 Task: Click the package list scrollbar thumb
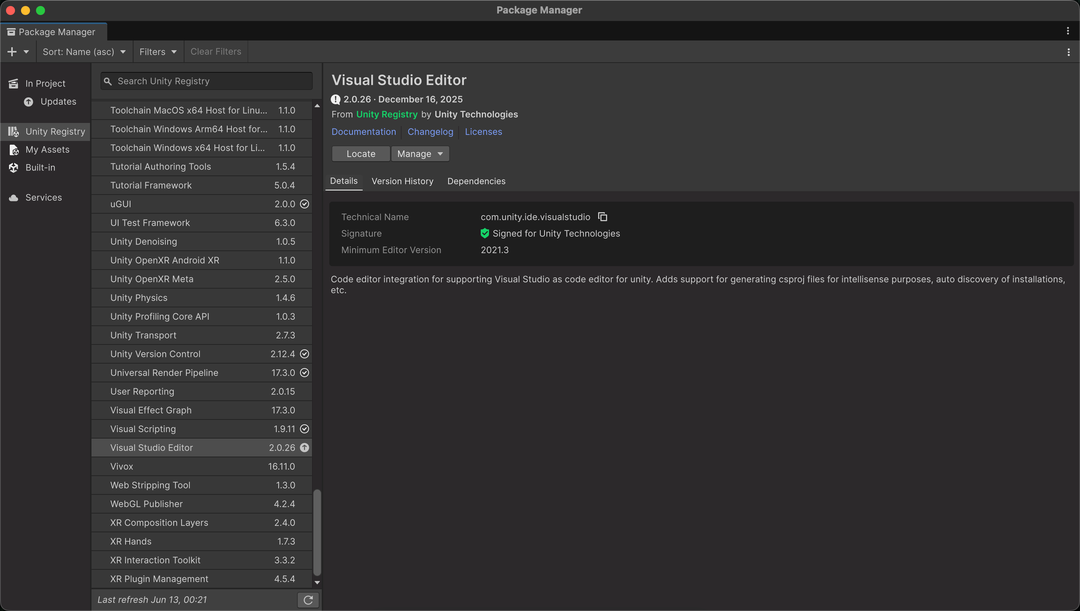(318, 532)
